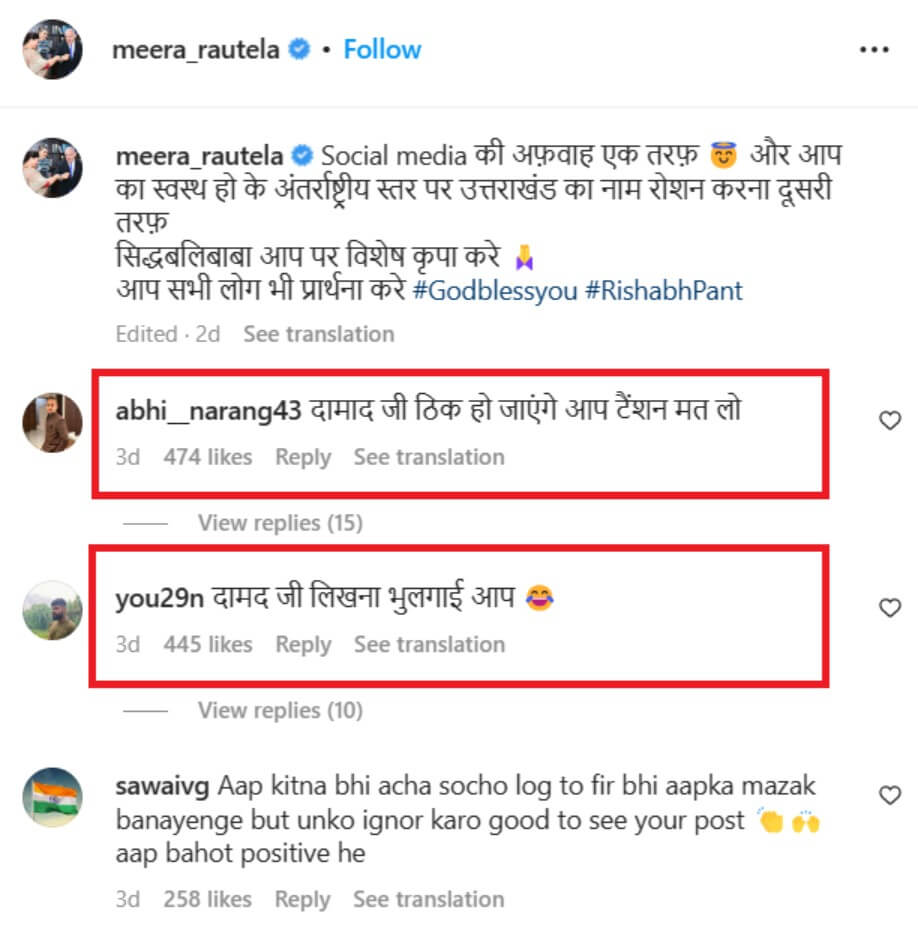918x925 pixels.
Task: Expand the 10 replies under you29n's comment
Action: (x=280, y=710)
